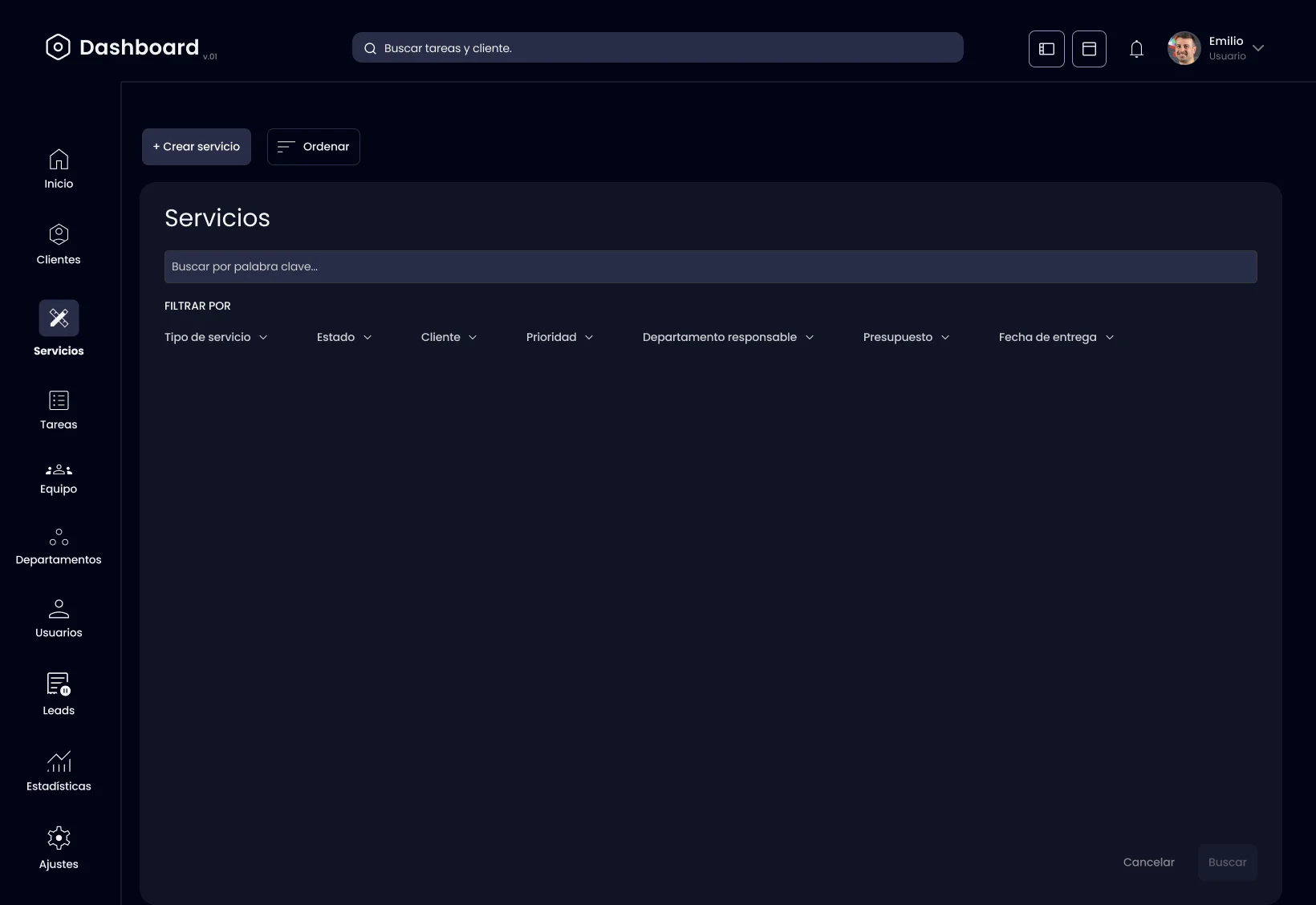Select the active Servicios sidebar item
This screenshot has height=905, width=1316.
59,328
